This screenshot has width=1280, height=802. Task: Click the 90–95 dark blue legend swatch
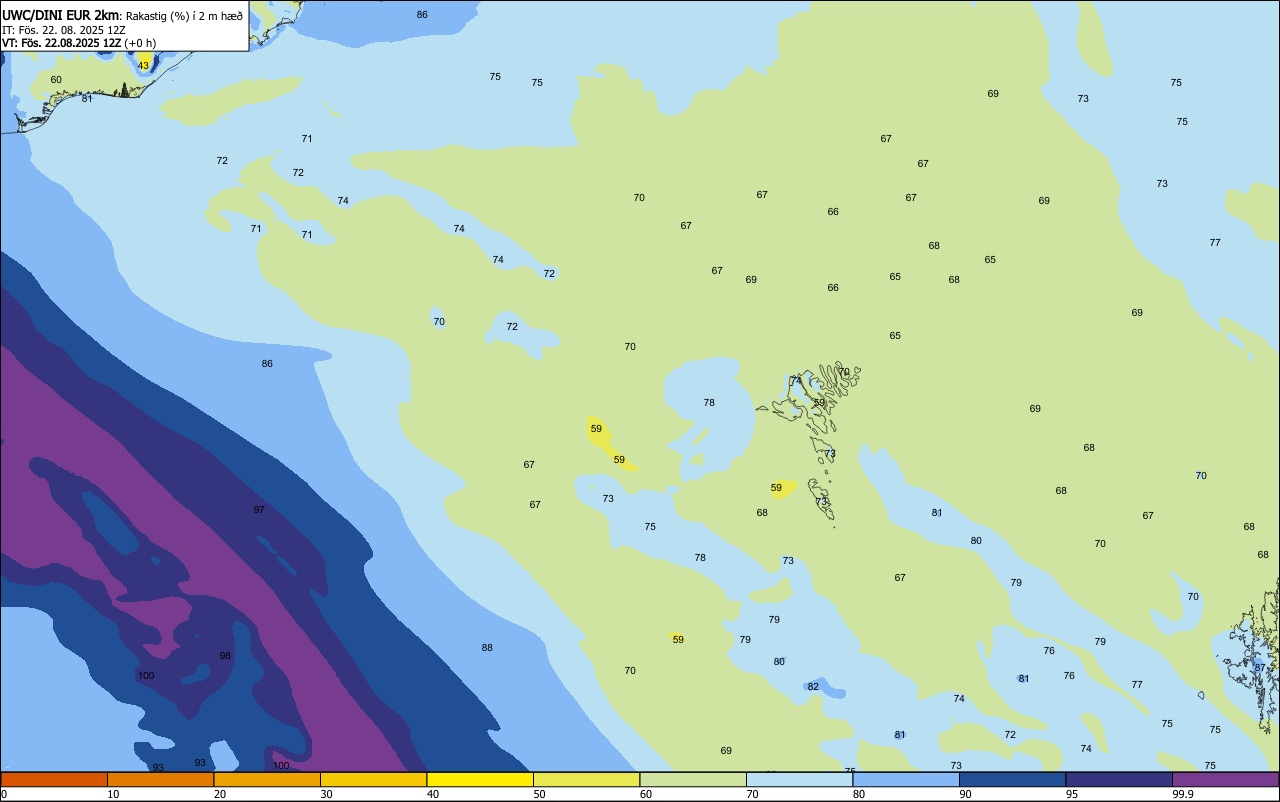point(1012,779)
